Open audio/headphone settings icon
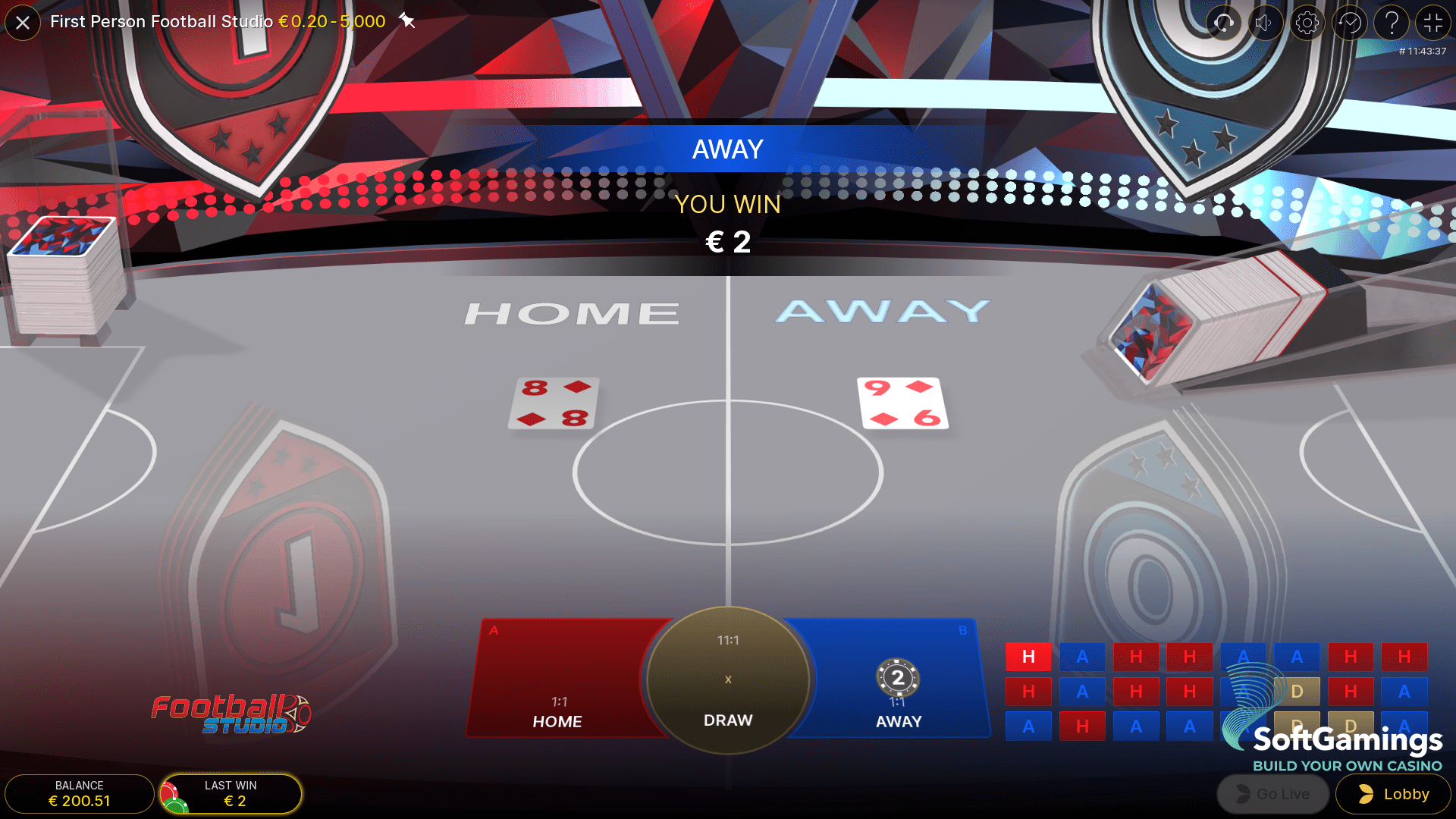 pos(1224,22)
